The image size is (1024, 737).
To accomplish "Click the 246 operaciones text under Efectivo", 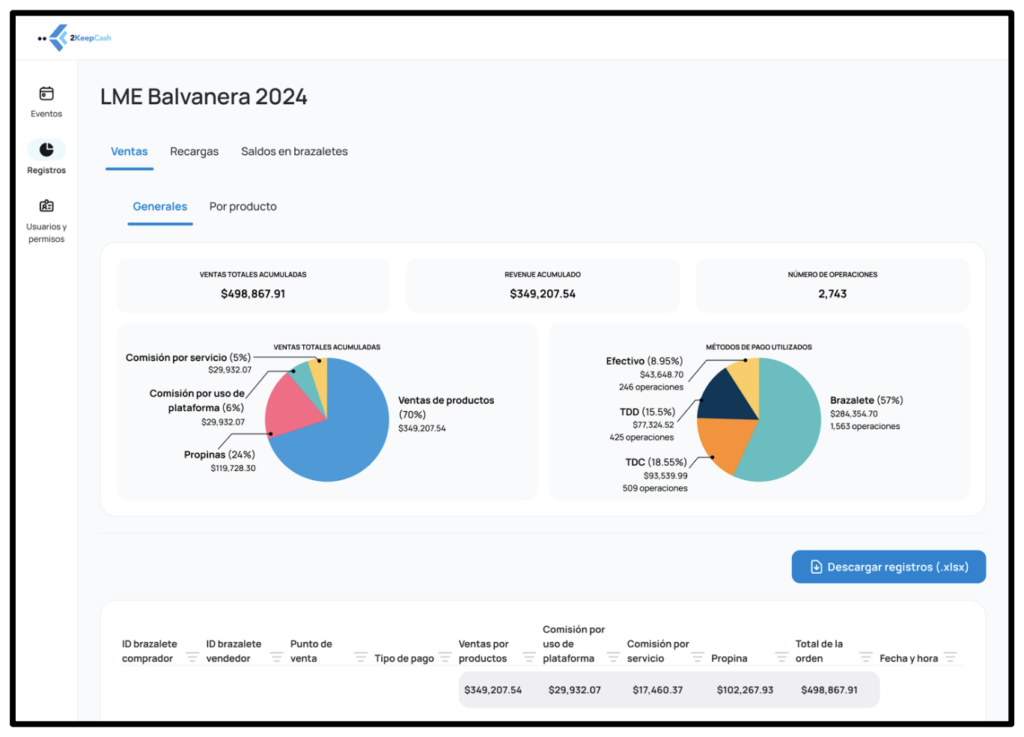I will tap(651, 387).
